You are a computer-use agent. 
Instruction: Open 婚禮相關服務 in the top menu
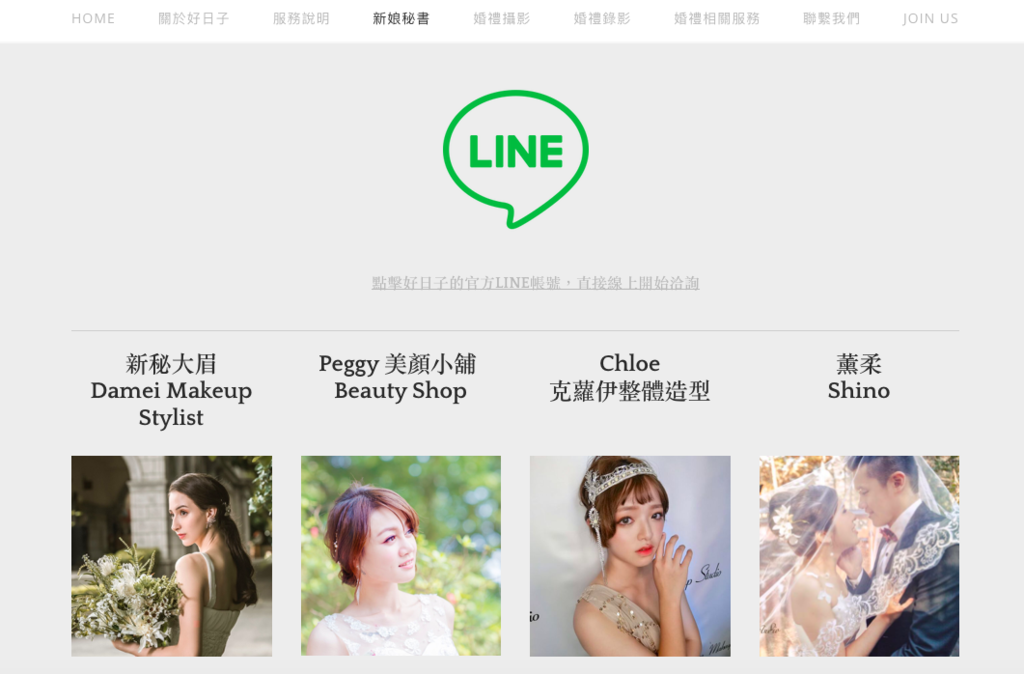[x=717, y=18]
